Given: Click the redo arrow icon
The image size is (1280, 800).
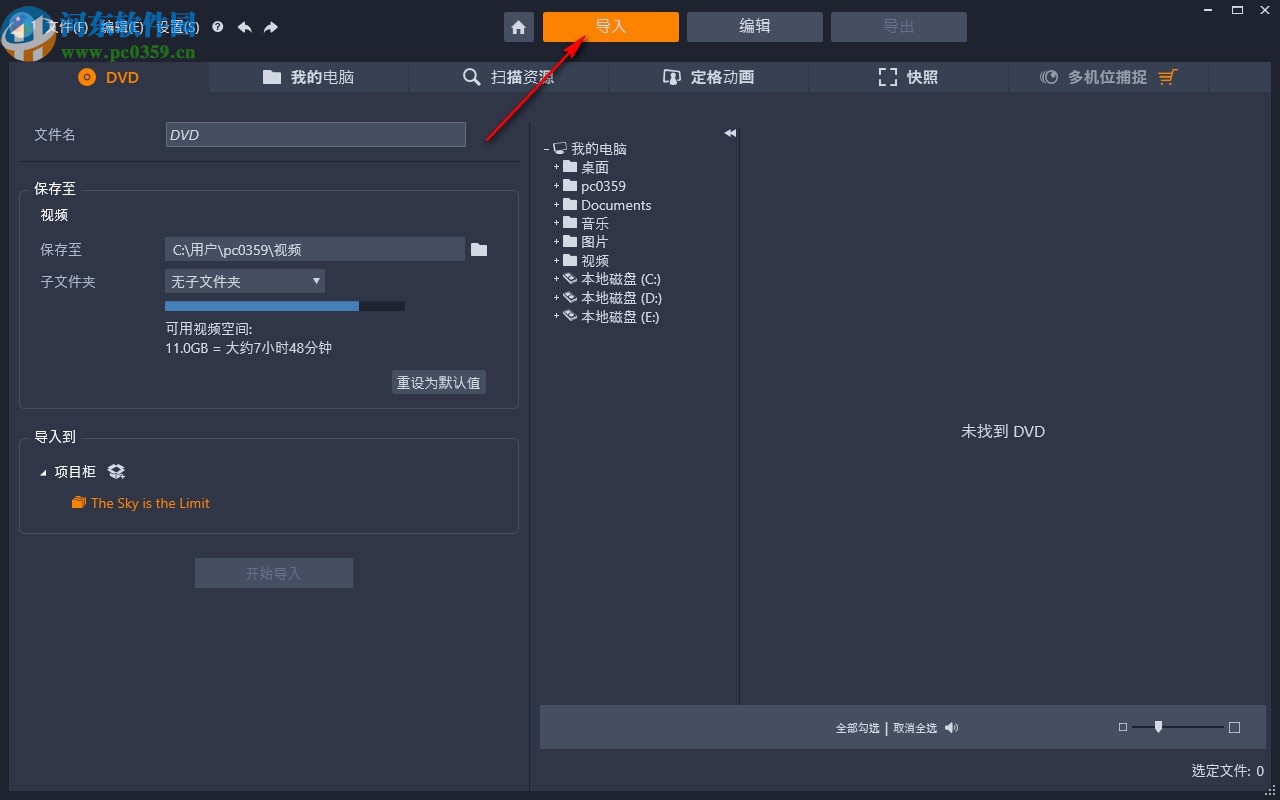Looking at the screenshot, I should (x=270, y=27).
